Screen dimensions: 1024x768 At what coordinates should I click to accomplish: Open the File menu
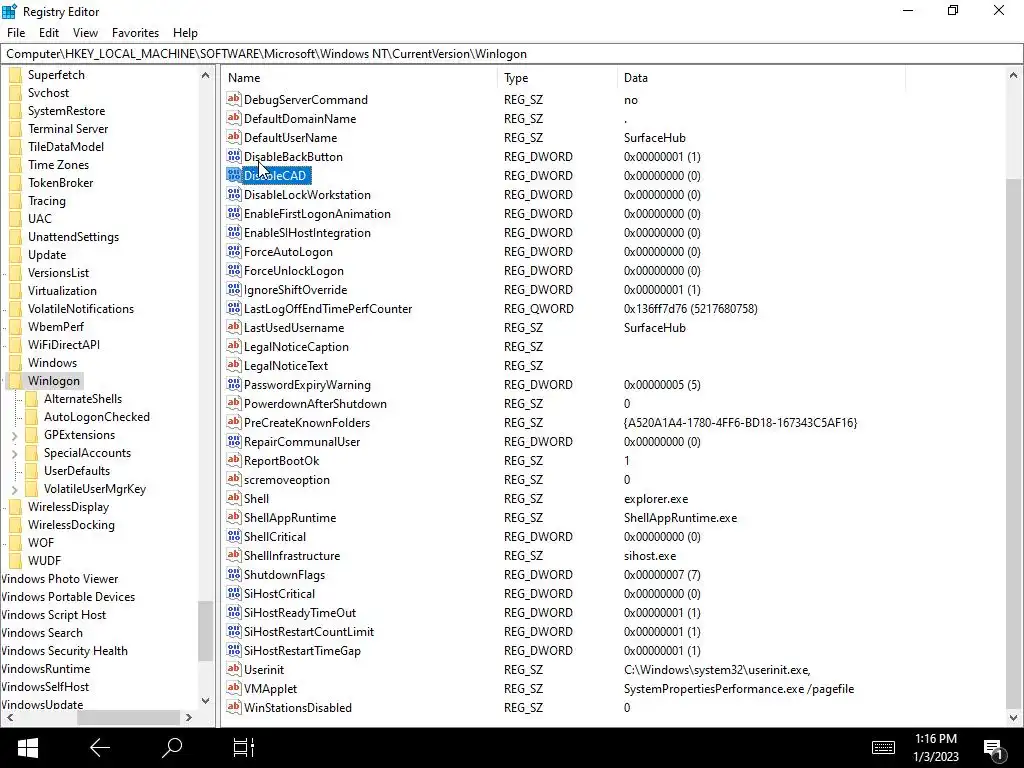[16, 33]
